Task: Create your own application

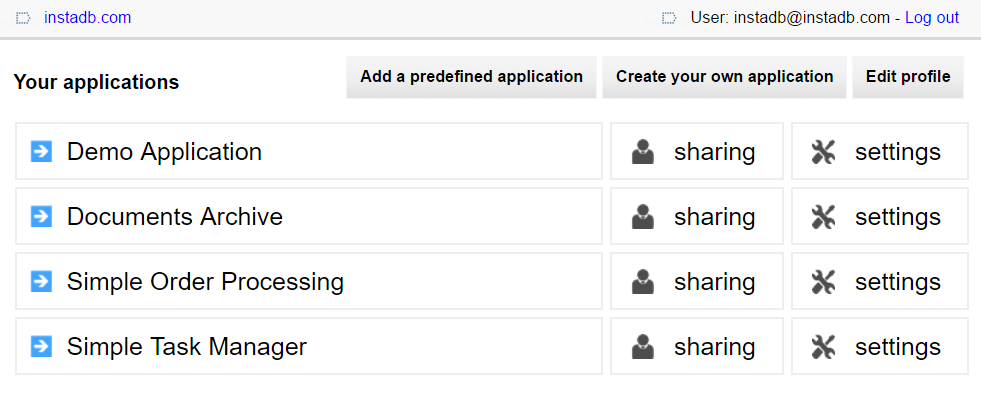Action: [724, 77]
